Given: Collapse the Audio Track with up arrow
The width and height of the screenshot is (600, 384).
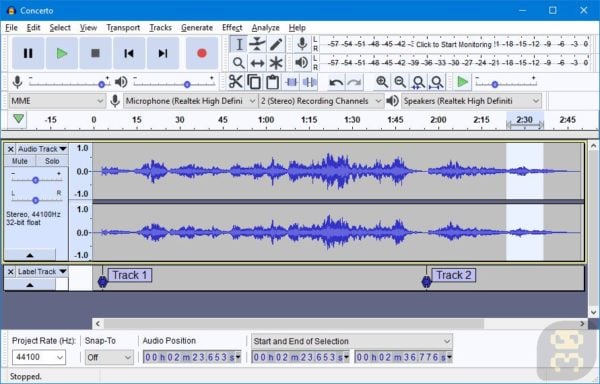Looking at the screenshot, I should coord(30,255).
